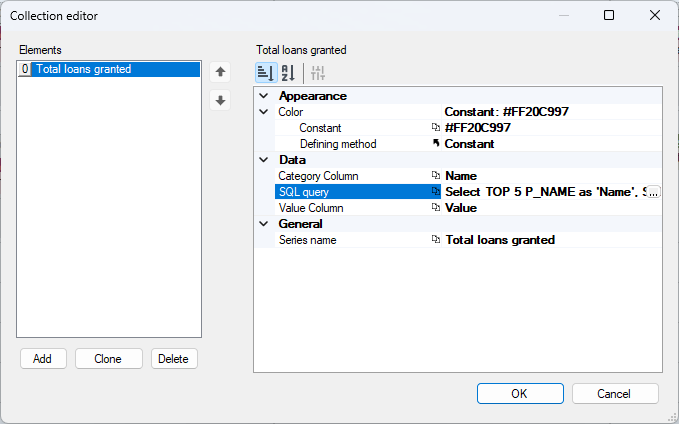Click index 0 badge in Elements list

click(x=25, y=69)
